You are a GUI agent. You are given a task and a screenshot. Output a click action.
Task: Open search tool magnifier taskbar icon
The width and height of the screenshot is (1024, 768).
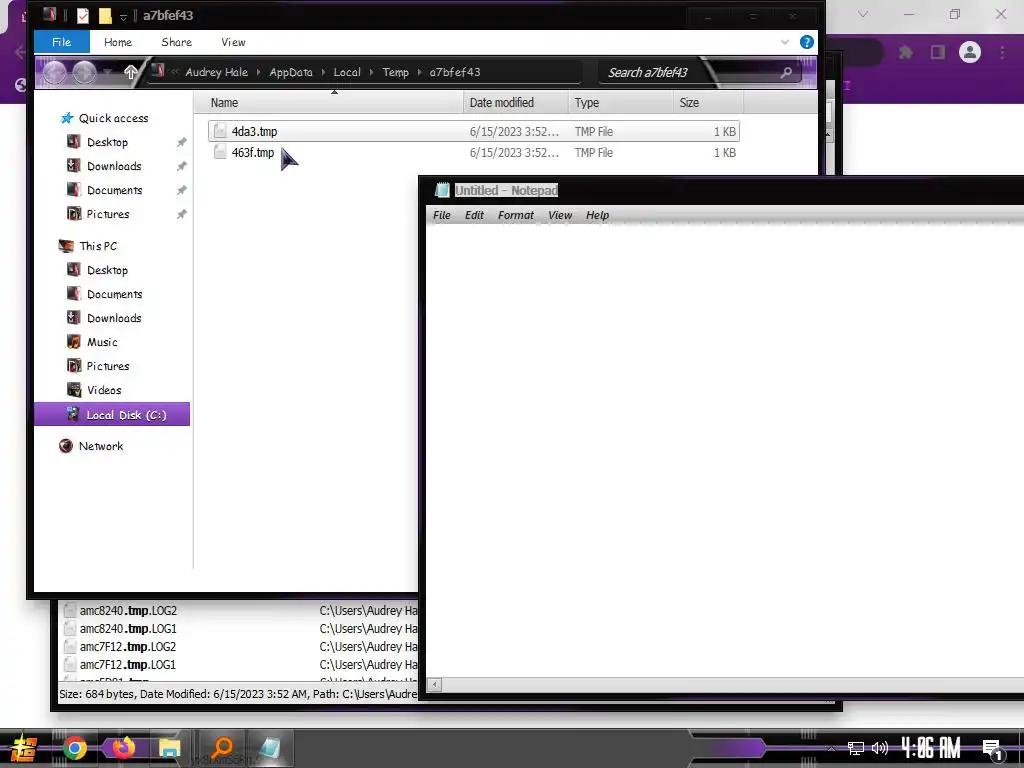222,748
